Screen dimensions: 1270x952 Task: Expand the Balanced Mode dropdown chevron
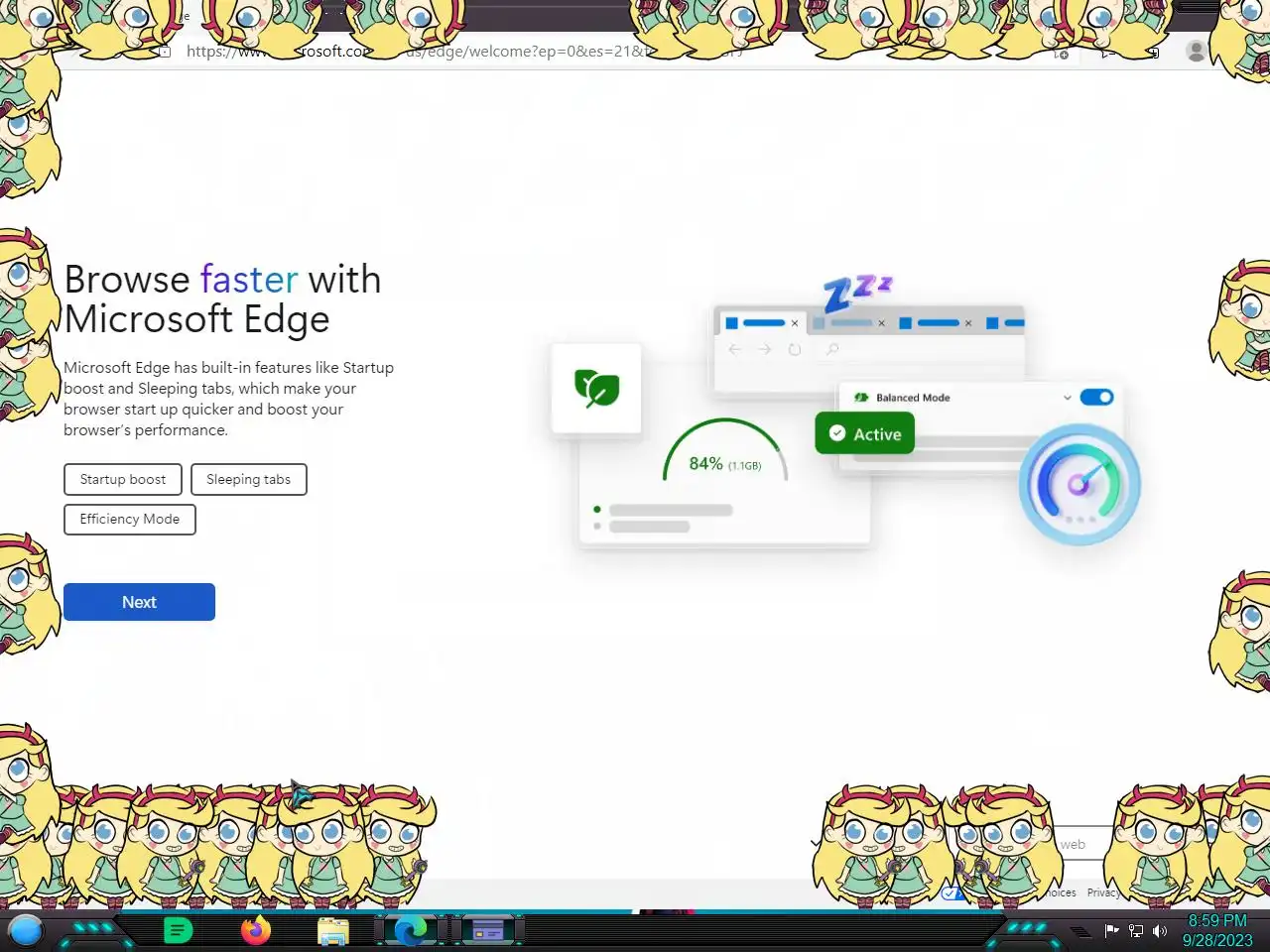coord(1067,398)
